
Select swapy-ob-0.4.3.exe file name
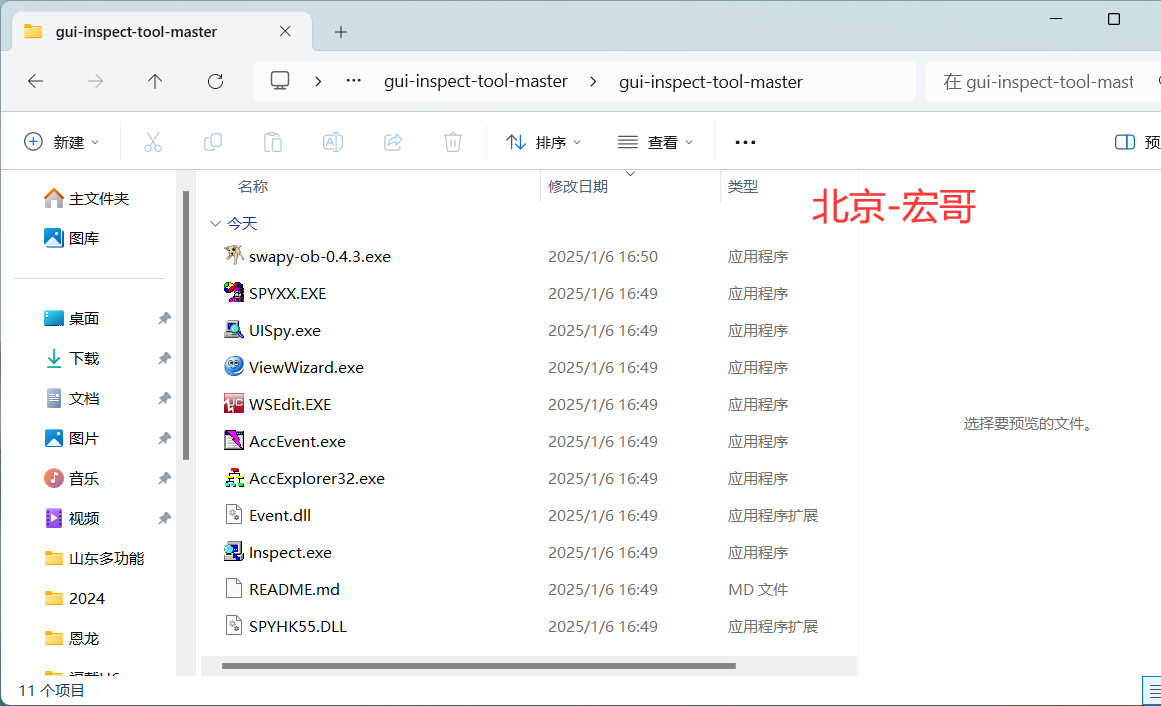pos(320,256)
